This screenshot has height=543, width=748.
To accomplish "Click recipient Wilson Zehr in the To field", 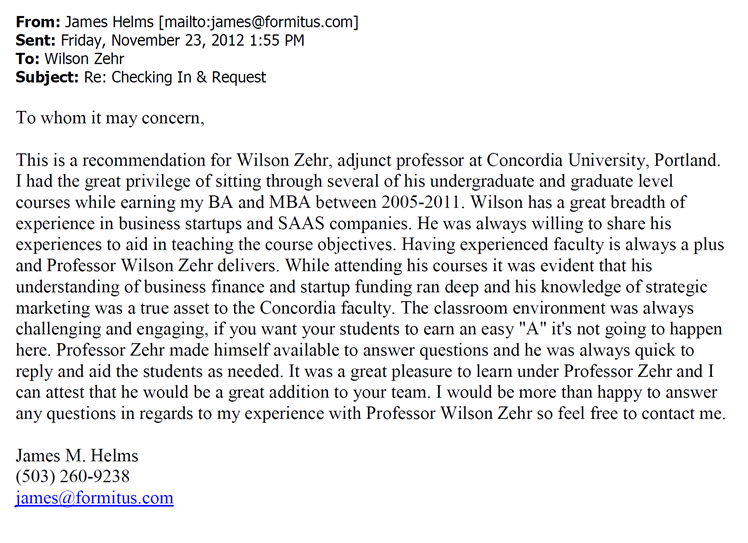I will coord(86,58).
